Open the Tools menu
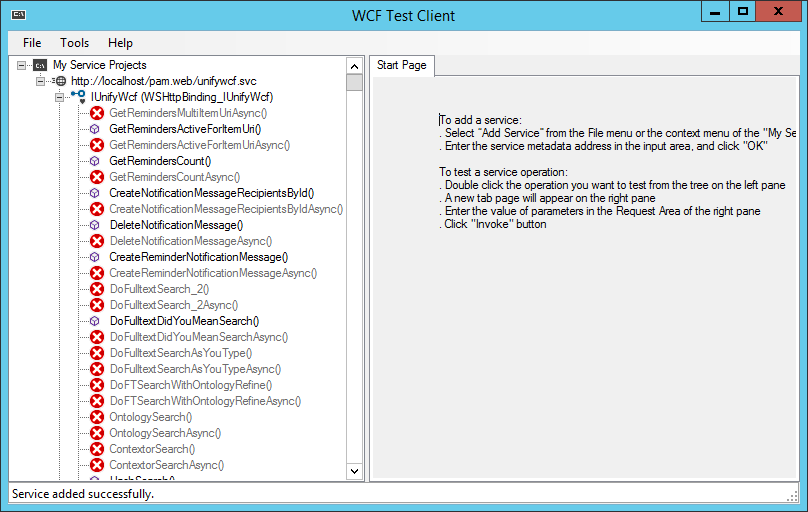 tap(74, 43)
